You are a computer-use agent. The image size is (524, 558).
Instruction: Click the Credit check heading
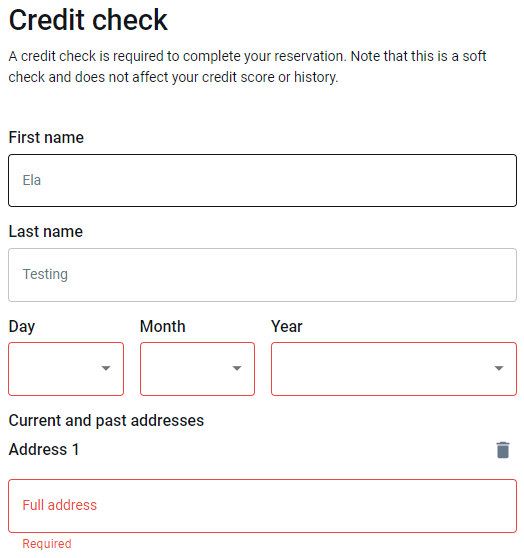click(88, 20)
